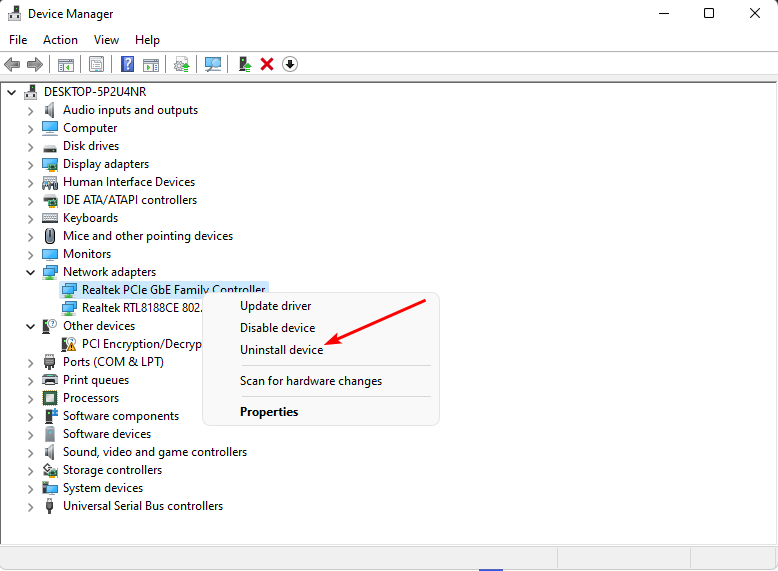Click the Keyboards icon
The width and height of the screenshot is (778, 571).
pyautogui.click(x=50, y=218)
